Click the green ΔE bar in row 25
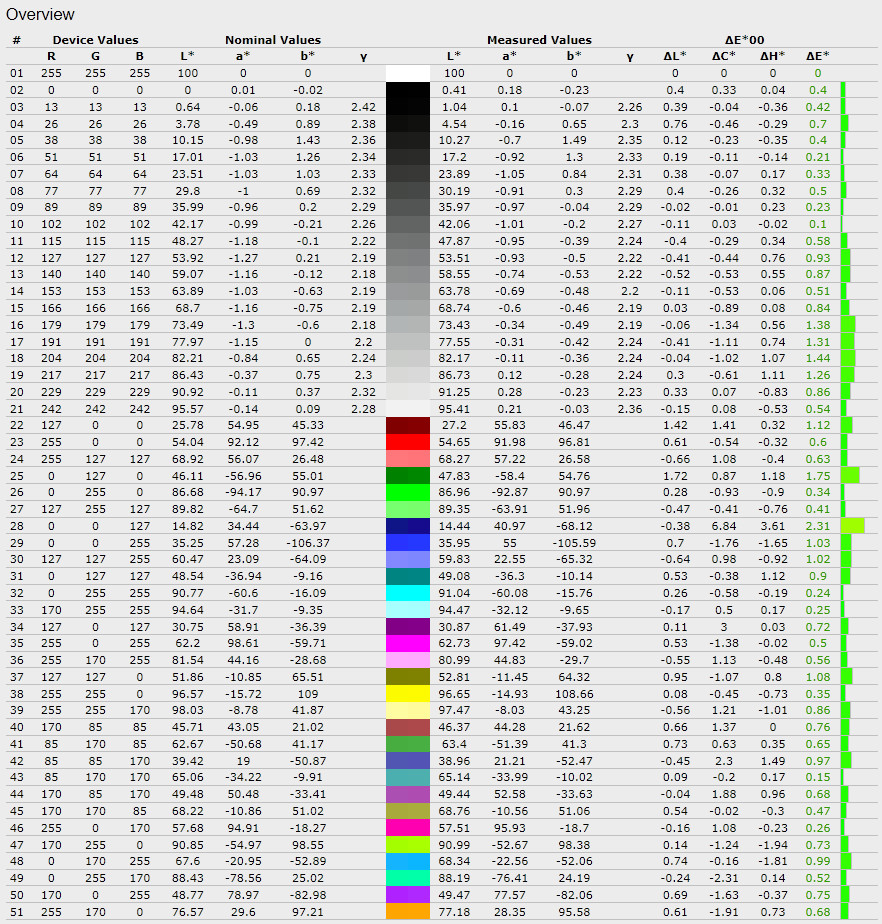The height and width of the screenshot is (924, 882). (850, 476)
